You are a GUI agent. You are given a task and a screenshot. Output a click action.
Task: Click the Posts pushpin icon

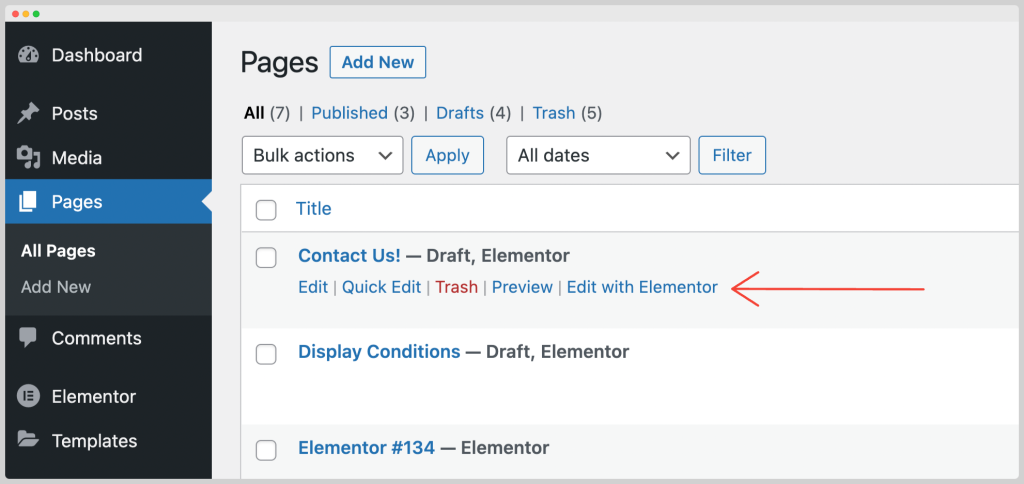point(28,114)
